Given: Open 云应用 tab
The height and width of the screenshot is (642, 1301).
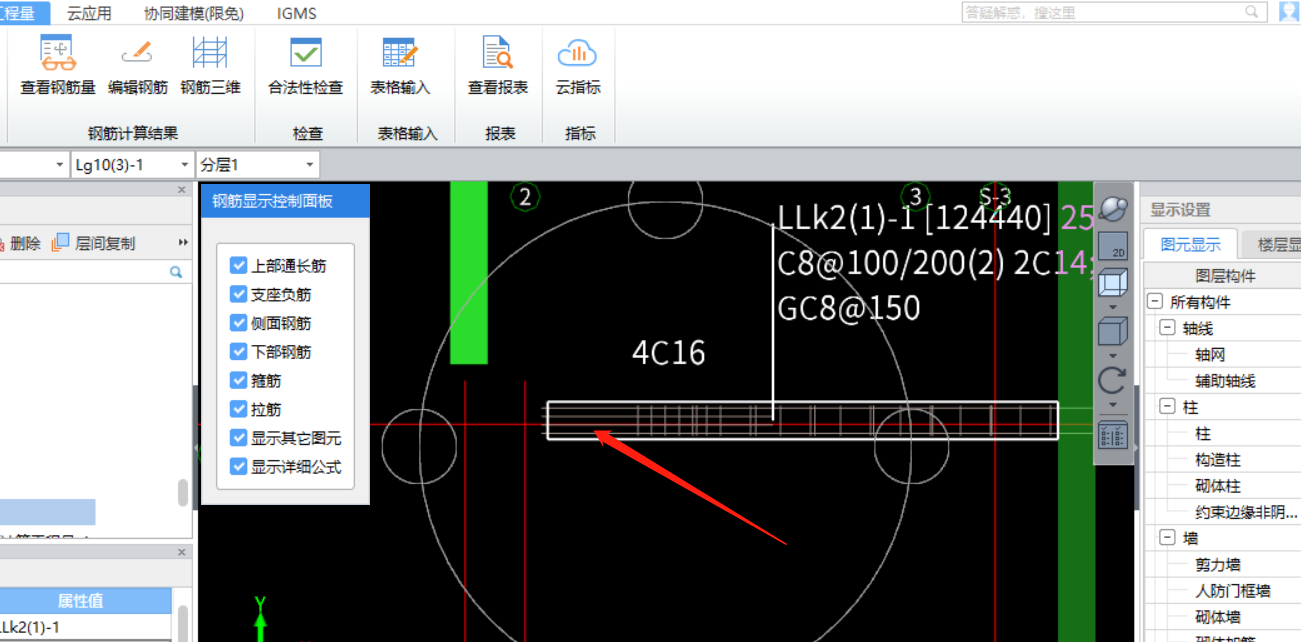Looking at the screenshot, I should tap(89, 13).
